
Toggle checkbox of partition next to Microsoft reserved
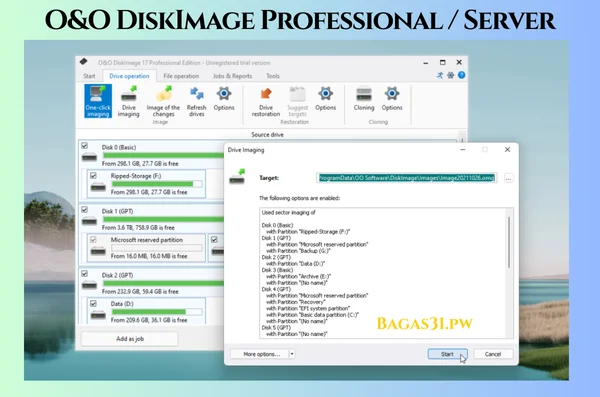(x=214, y=239)
